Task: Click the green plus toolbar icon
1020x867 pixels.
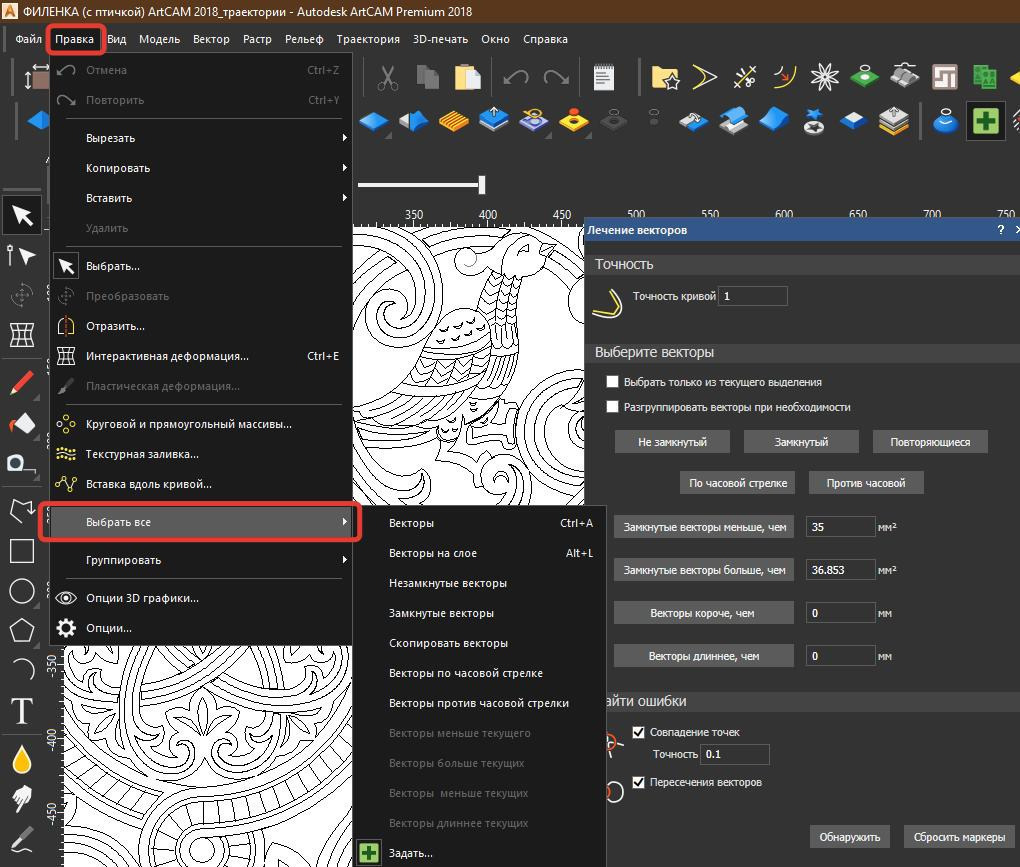Action: click(x=986, y=121)
